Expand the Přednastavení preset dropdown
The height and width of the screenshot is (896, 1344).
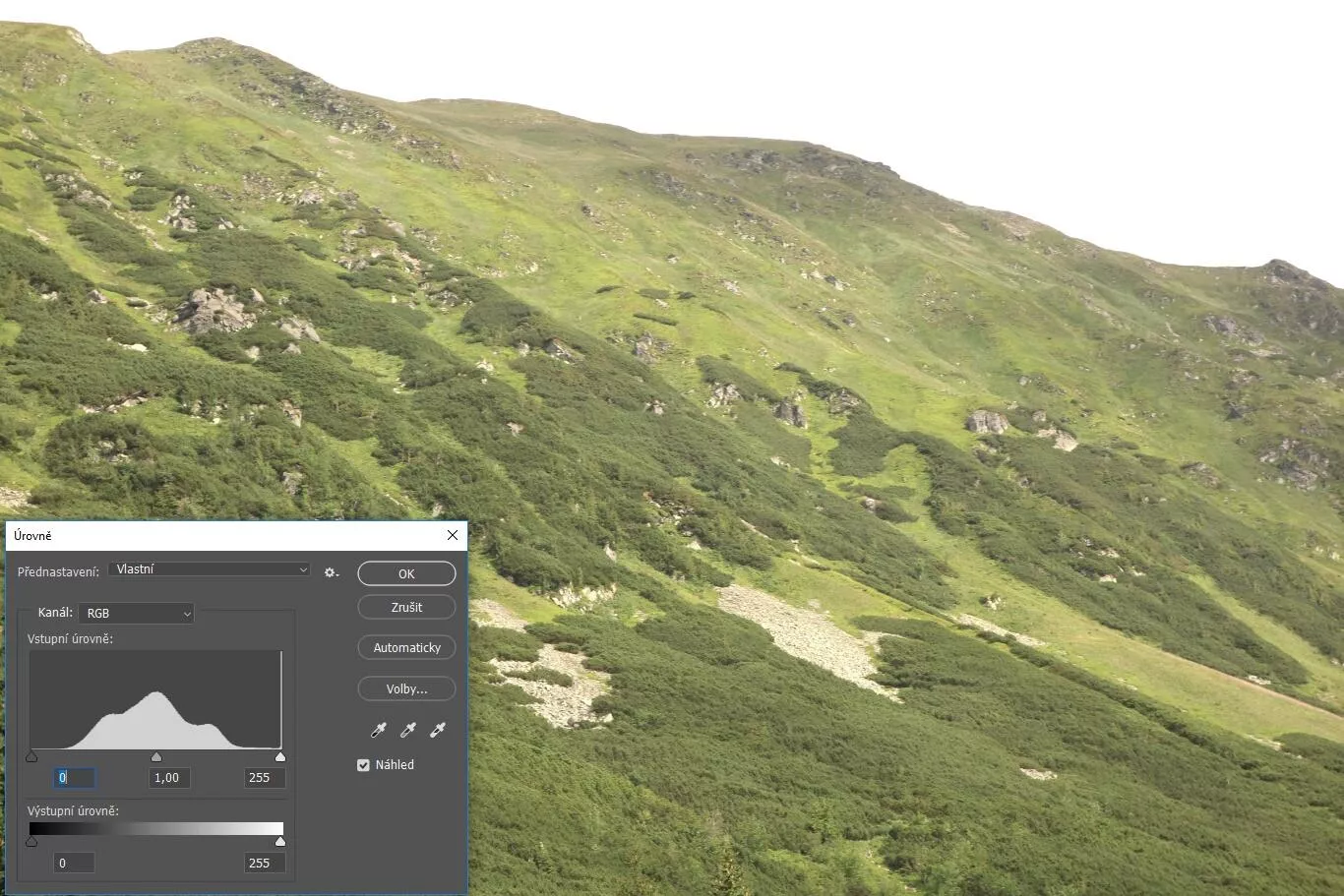(x=210, y=569)
